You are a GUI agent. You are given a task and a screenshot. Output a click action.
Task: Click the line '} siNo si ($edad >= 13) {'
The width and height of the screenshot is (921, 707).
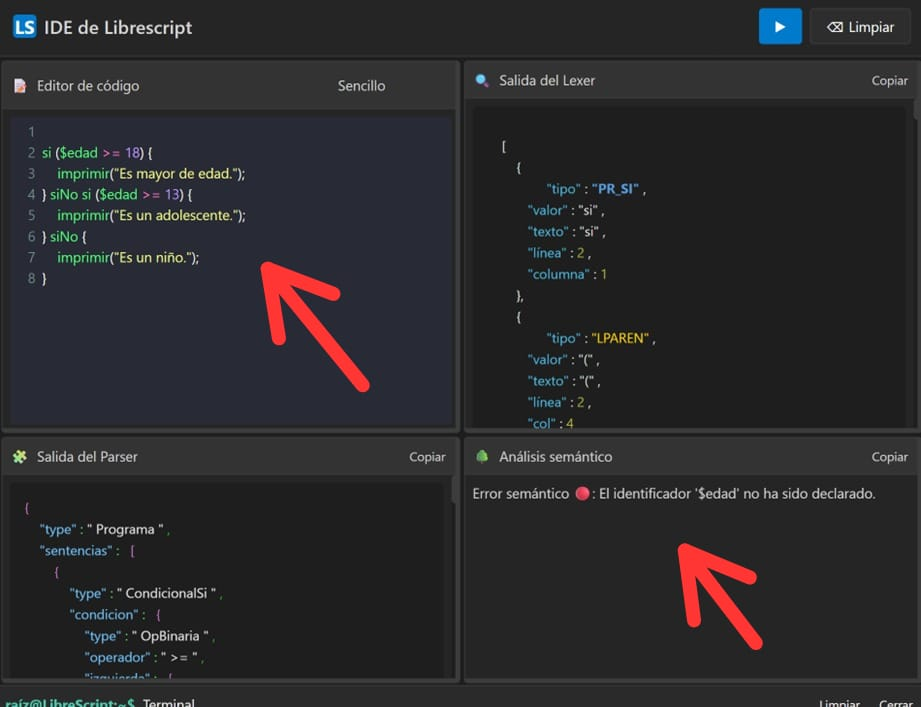(x=117, y=194)
